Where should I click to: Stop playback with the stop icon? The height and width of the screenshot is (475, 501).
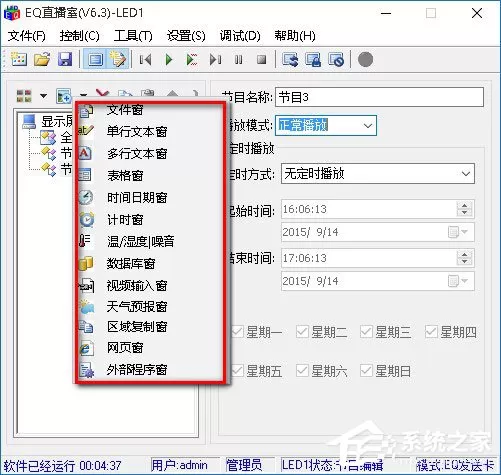tap(262, 60)
